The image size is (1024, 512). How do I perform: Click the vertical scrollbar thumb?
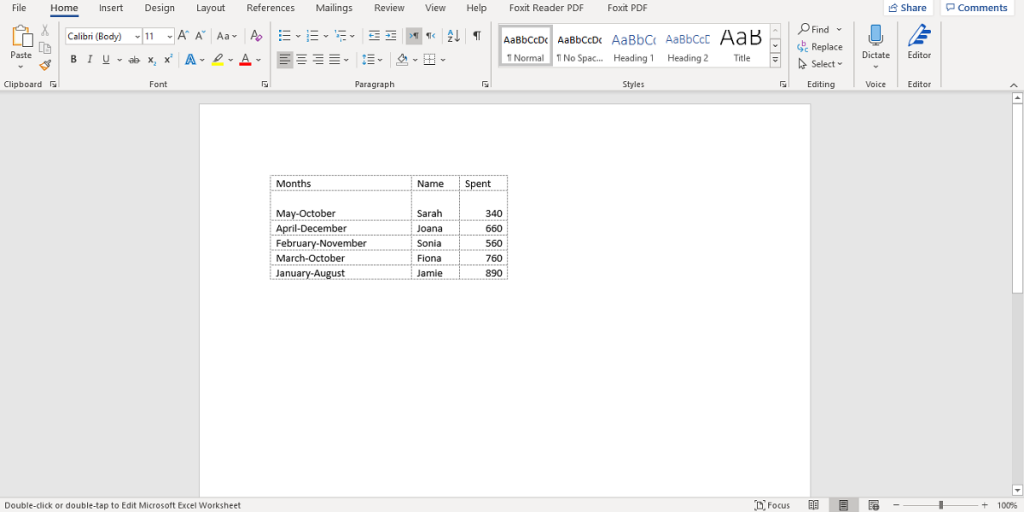pos(1017,199)
